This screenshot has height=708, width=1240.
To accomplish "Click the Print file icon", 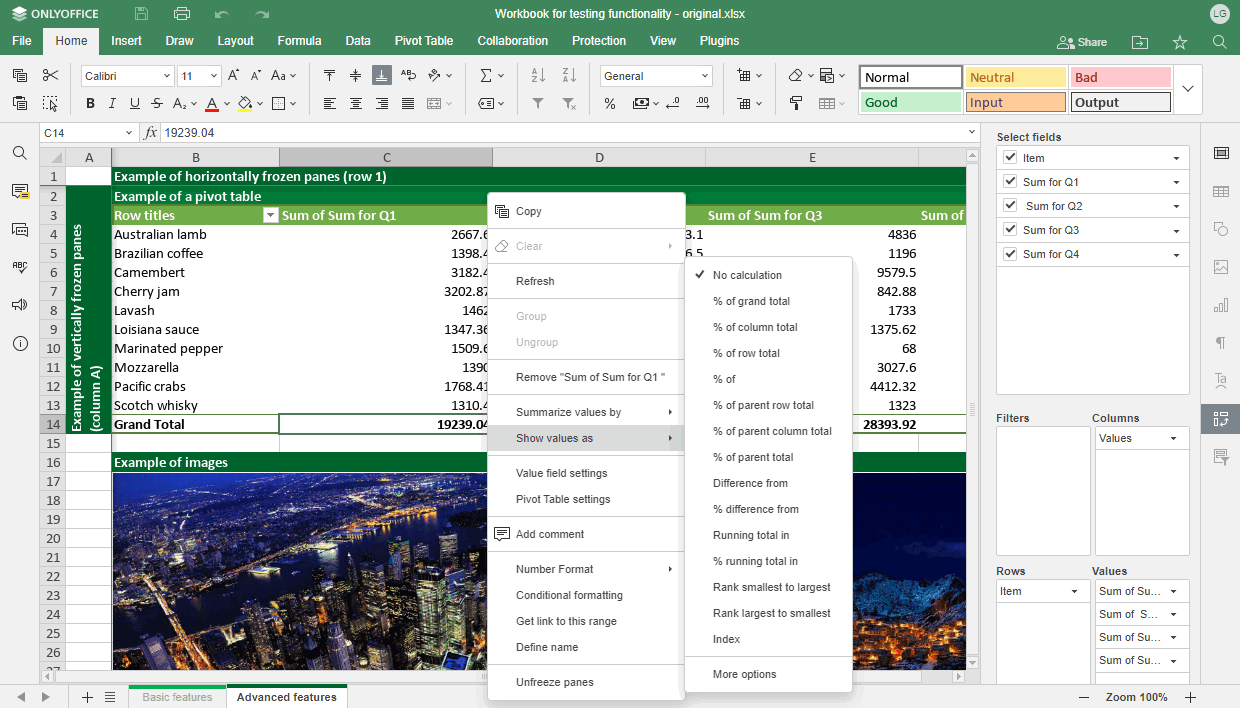I will (181, 13).
